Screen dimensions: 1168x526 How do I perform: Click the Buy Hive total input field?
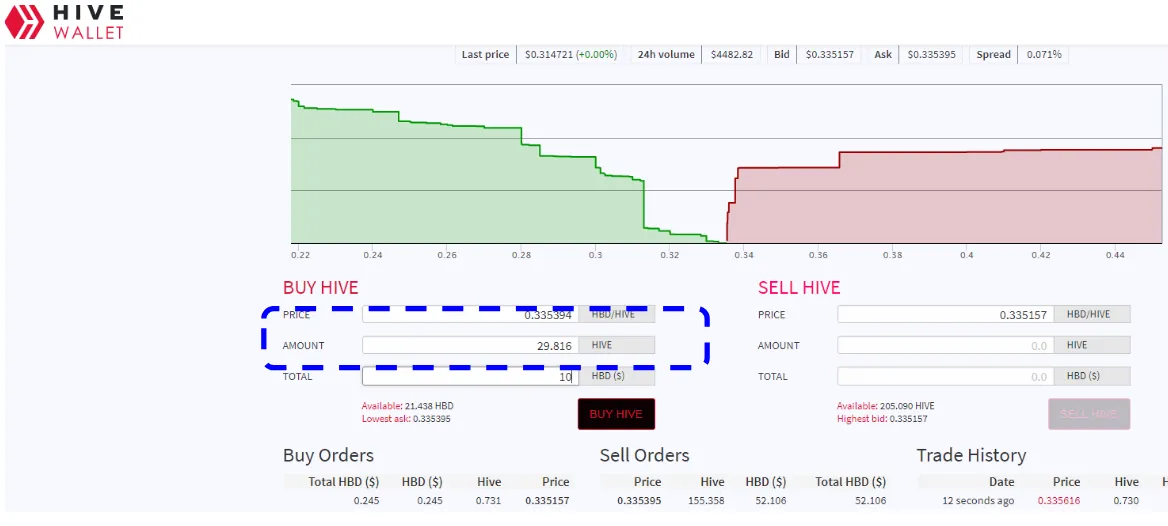(471, 376)
